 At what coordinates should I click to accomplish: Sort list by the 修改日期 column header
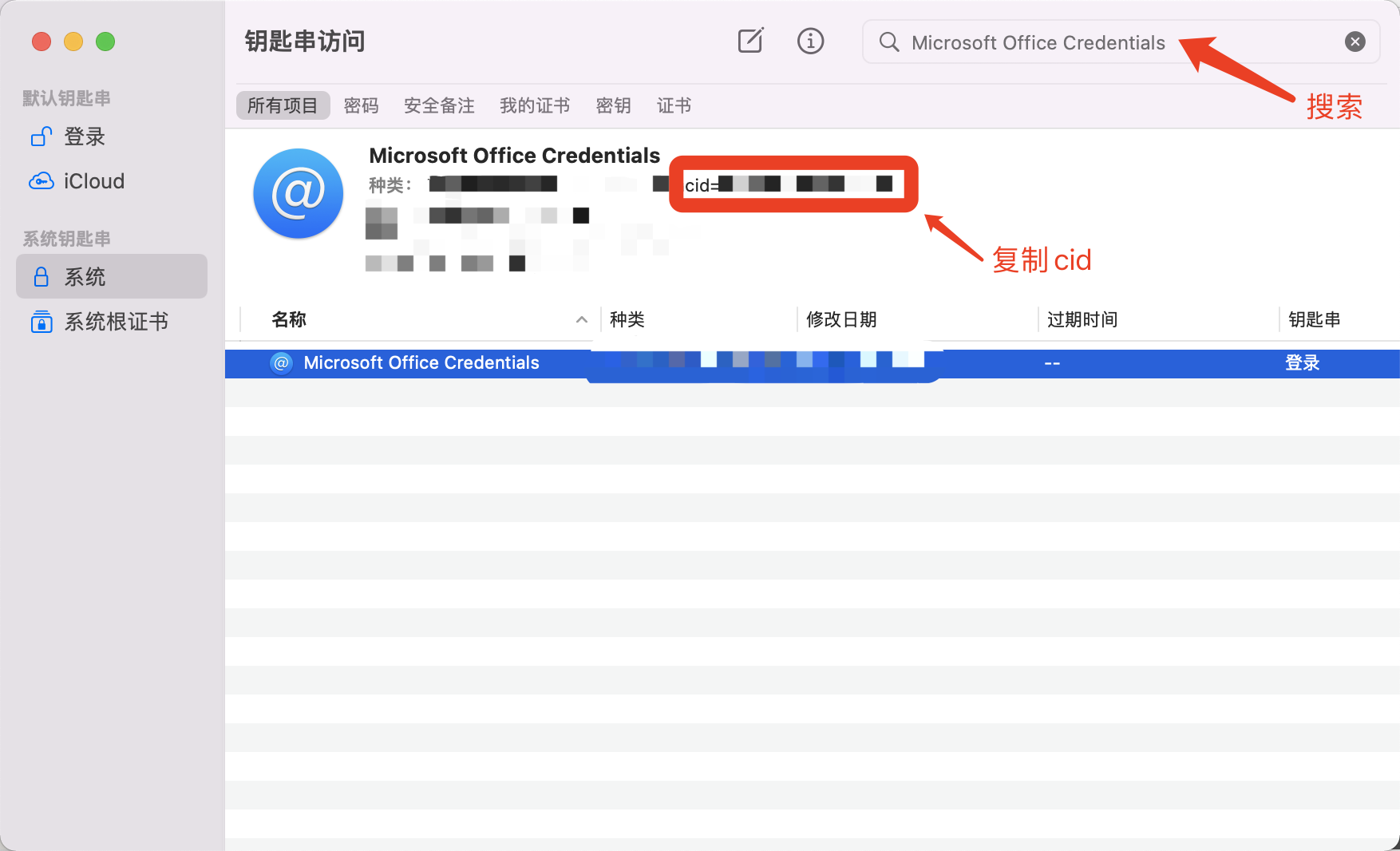tap(841, 319)
